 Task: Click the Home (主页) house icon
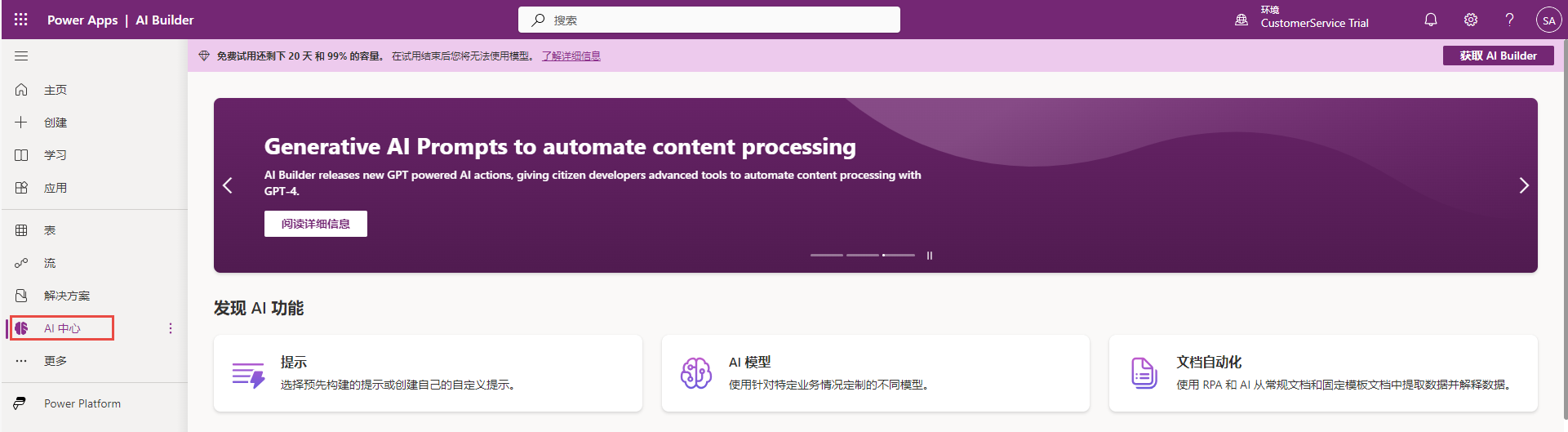(x=21, y=90)
